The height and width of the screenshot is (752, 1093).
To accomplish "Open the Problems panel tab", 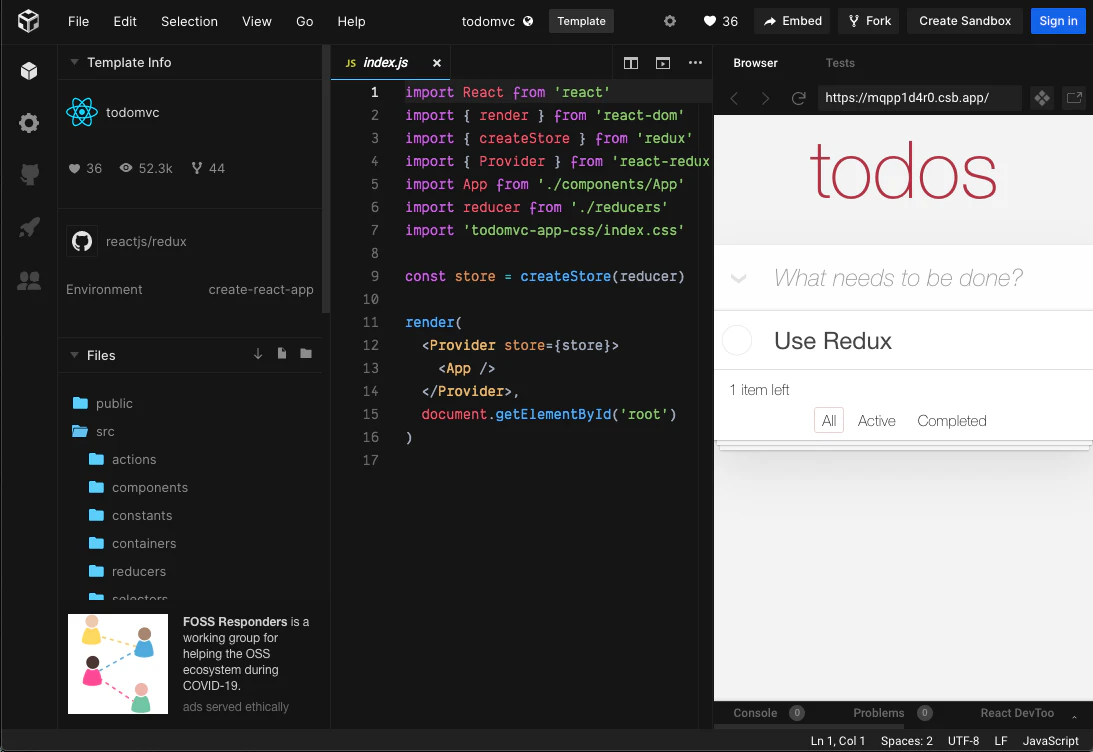I will point(892,712).
